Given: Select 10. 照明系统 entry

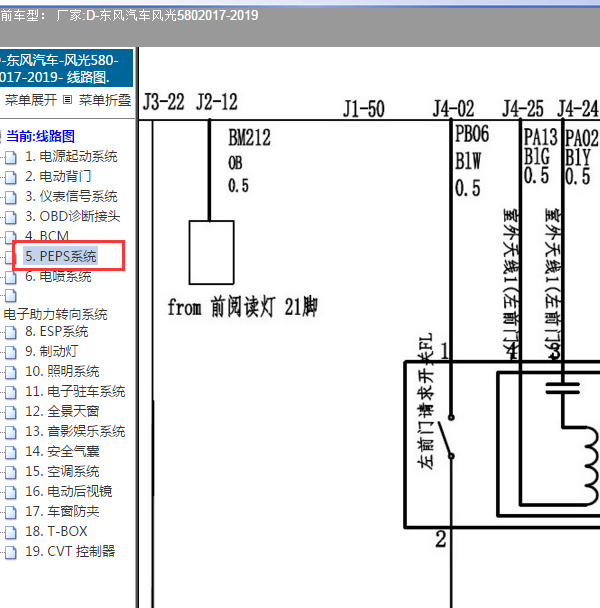Looking at the screenshot, I should [x=62, y=371].
